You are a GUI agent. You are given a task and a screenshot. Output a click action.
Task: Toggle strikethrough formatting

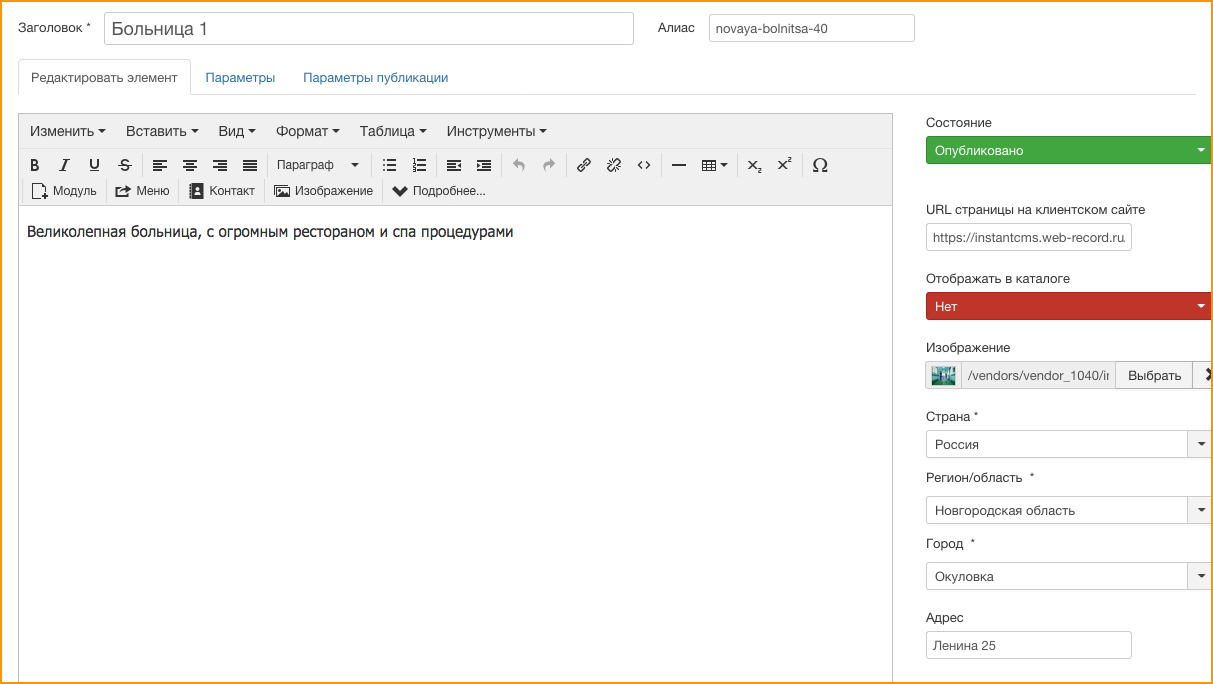coord(124,165)
